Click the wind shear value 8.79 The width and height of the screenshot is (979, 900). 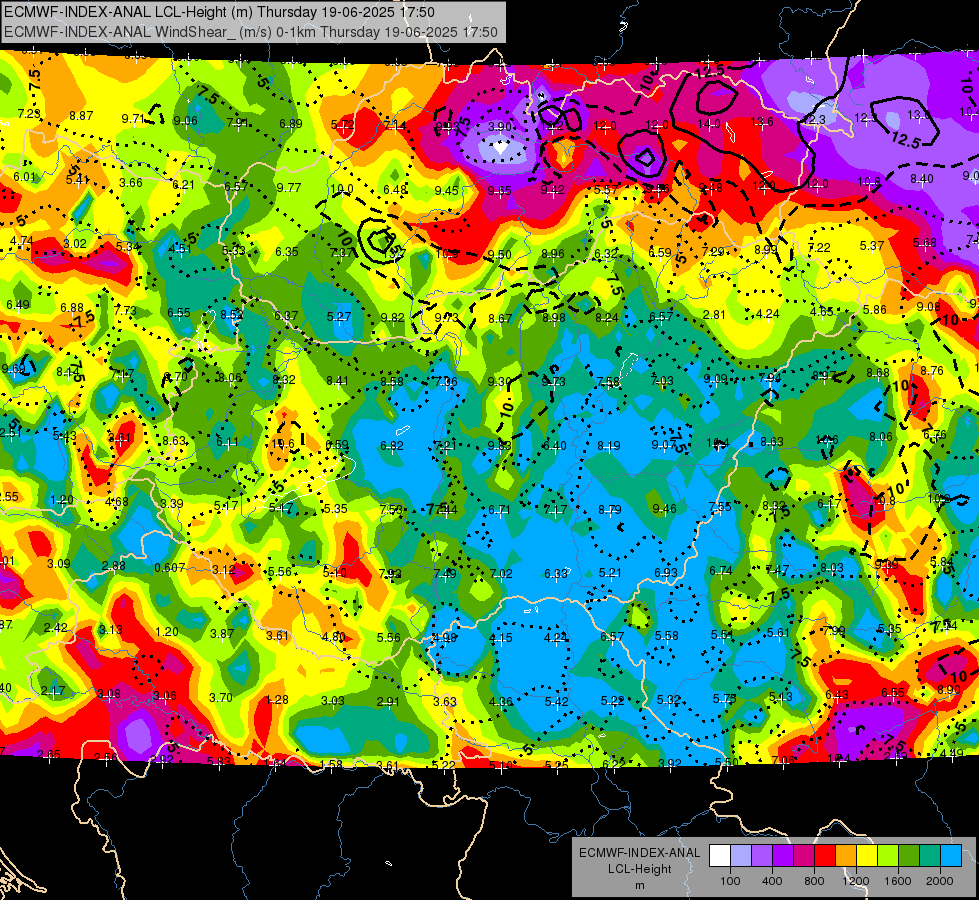click(x=609, y=510)
